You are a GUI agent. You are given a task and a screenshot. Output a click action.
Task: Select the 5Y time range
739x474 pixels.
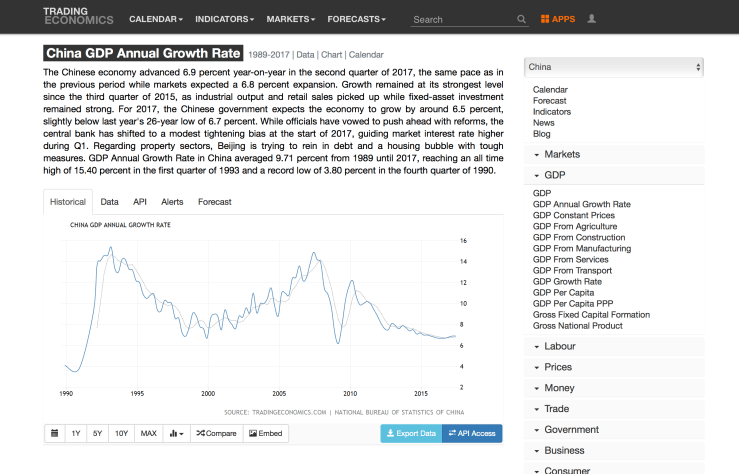tap(98, 433)
